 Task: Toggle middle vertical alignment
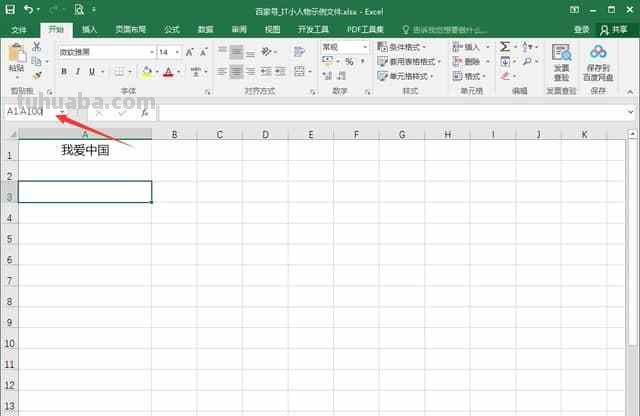click(236, 51)
